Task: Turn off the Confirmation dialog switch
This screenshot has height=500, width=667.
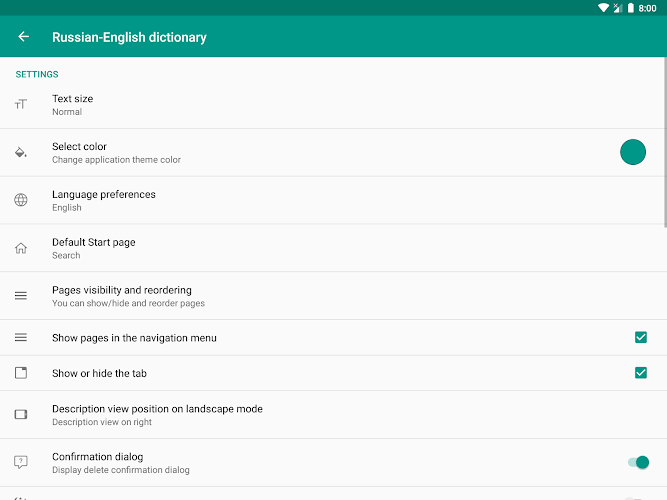Action: coord(638,462)
